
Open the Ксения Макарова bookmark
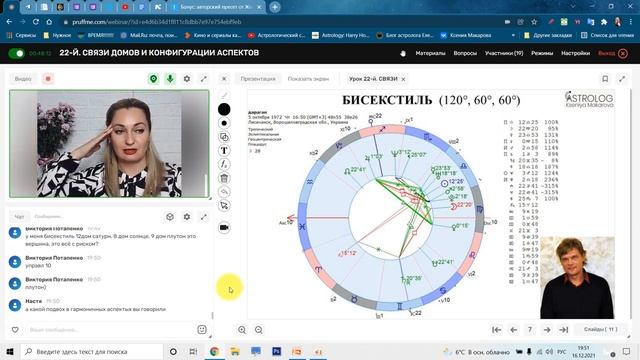coord(466,36)
